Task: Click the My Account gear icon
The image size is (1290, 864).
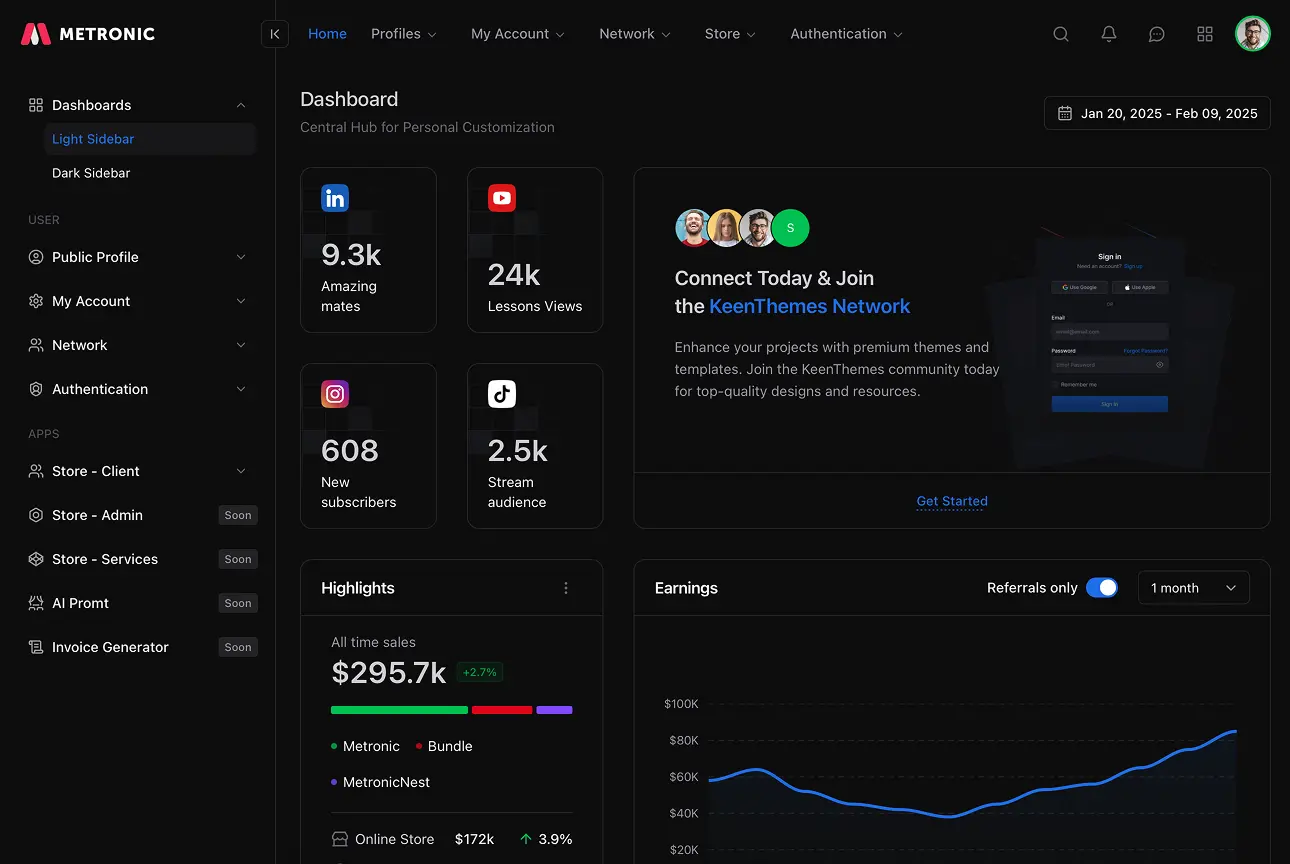Action: coord(36,301)
